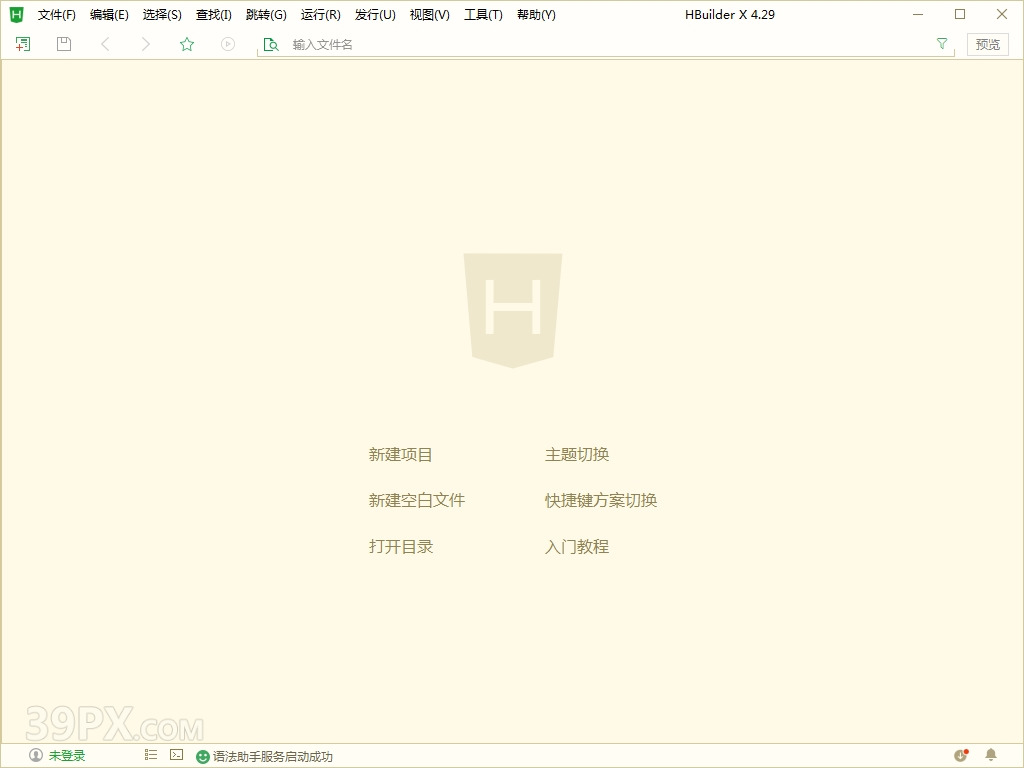
Task: Open the 帮助(Y) menu
Action: [536, 14]
